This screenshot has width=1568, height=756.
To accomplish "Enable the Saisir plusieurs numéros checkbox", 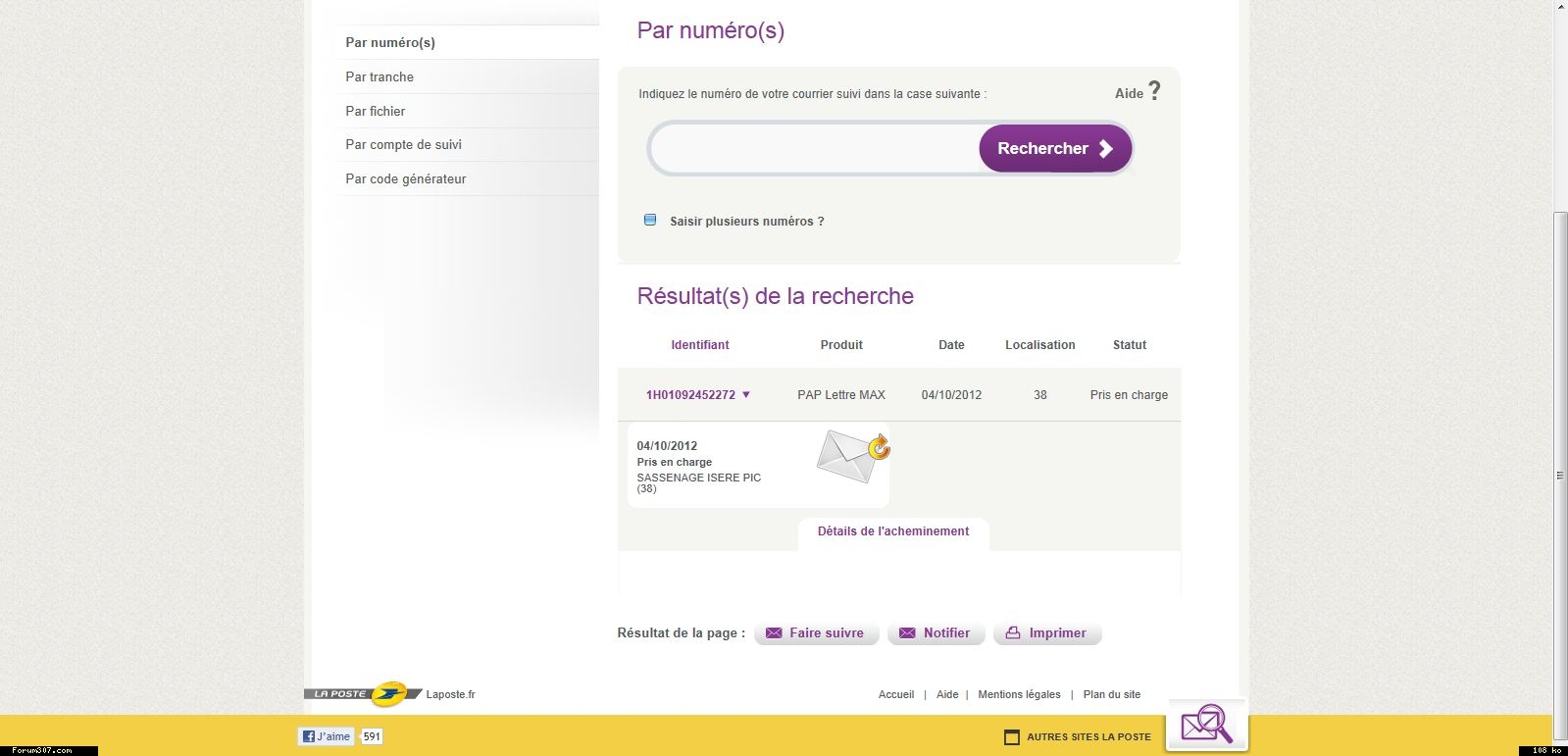I will point(650,220).
